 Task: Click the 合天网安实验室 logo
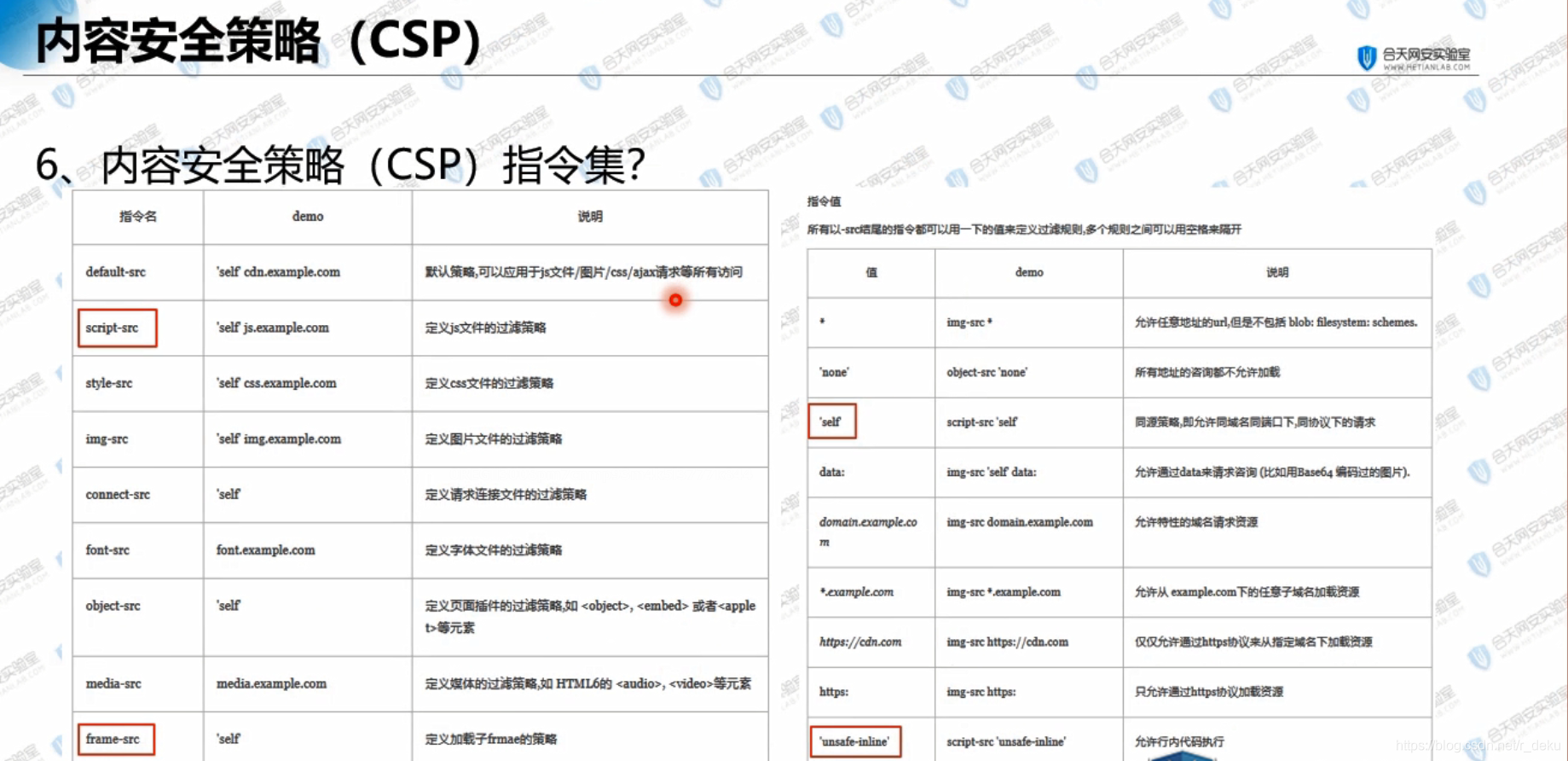1414,58
